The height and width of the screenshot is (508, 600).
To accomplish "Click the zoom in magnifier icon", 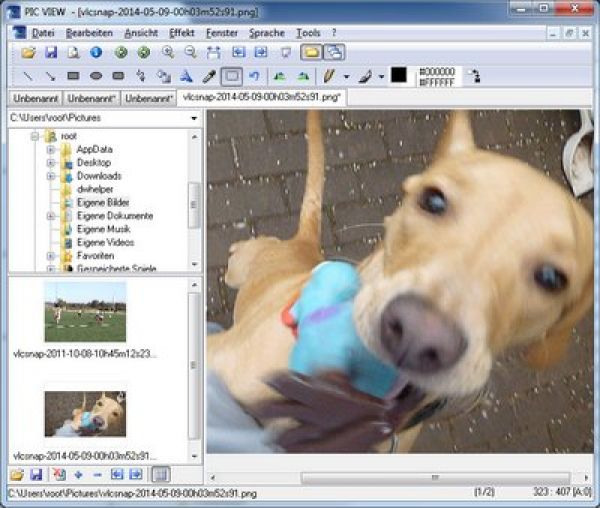I will 168,52.
